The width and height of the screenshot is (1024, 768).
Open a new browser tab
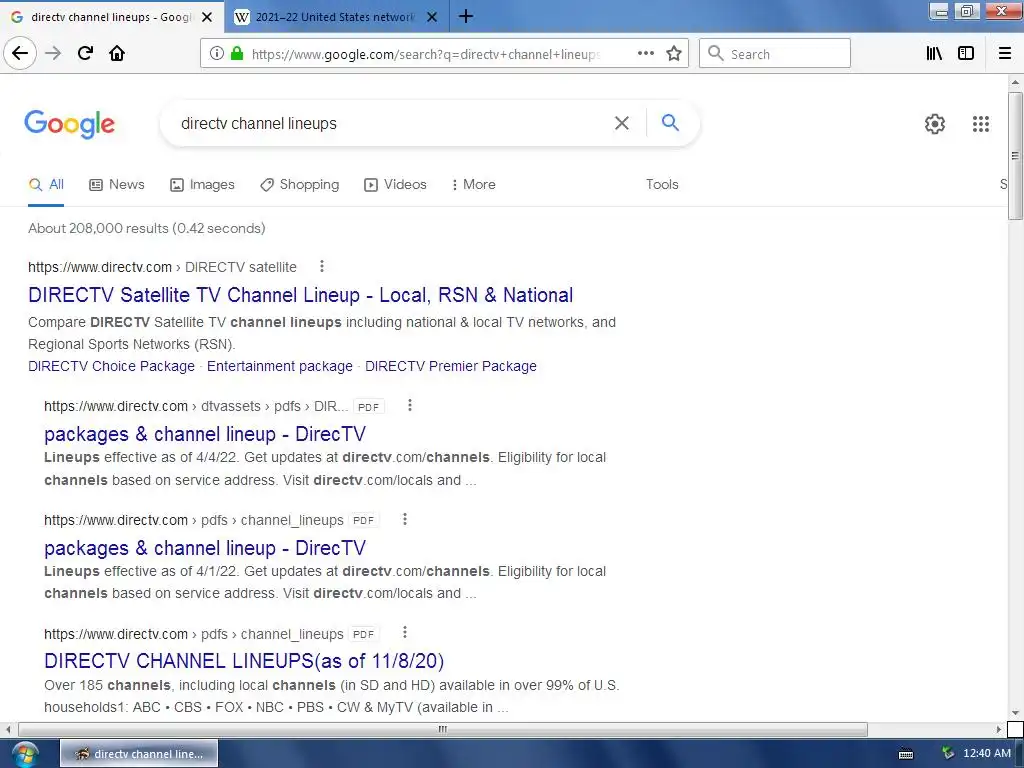[x=466, y=16]
